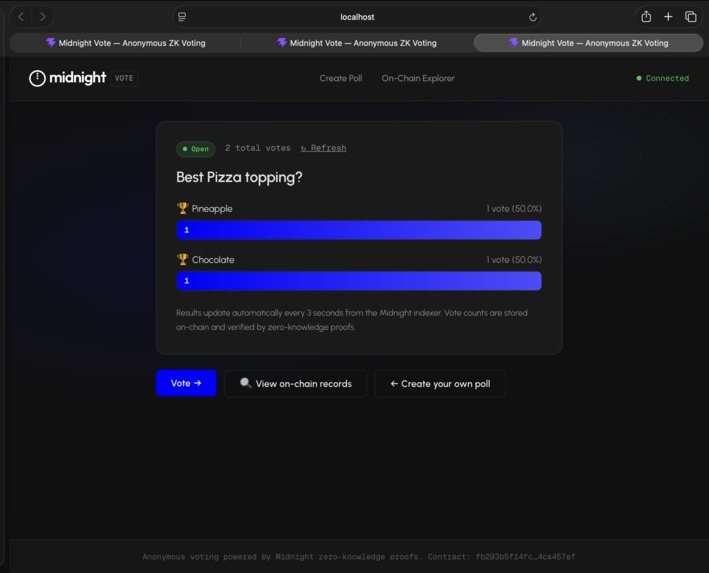Add a new browser tab
The height and width of the screenshot is (573, 709).
668,17
